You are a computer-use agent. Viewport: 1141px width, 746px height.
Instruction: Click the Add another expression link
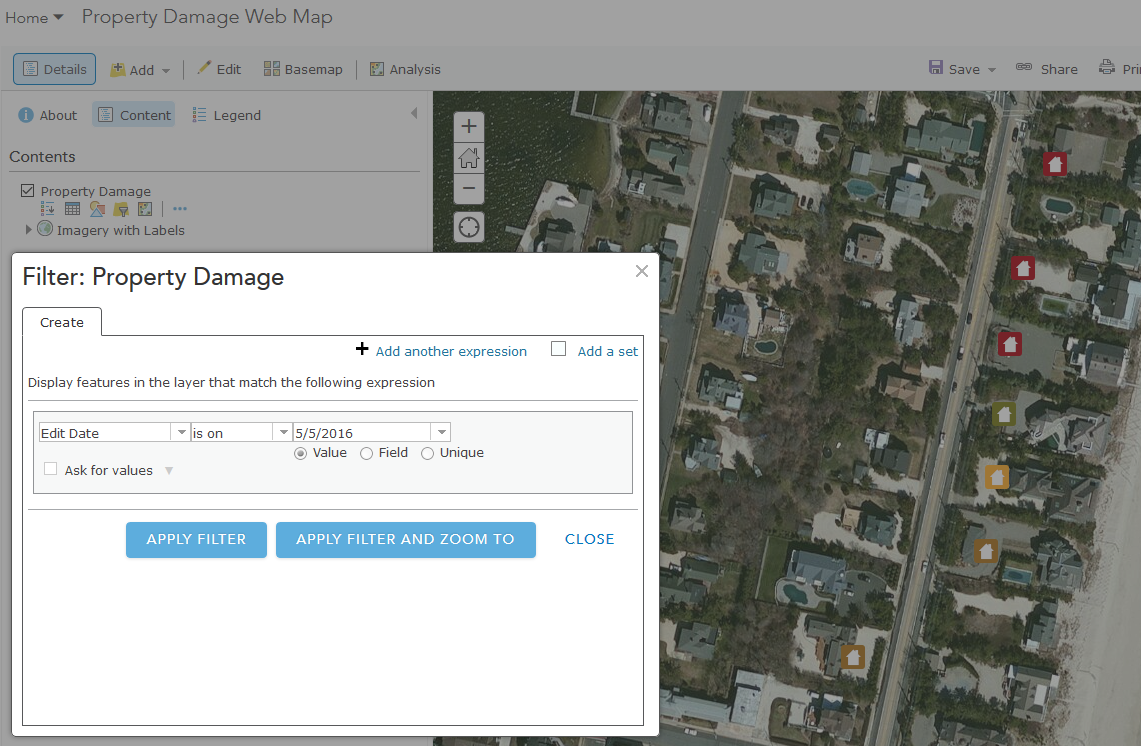coord(451,351)
